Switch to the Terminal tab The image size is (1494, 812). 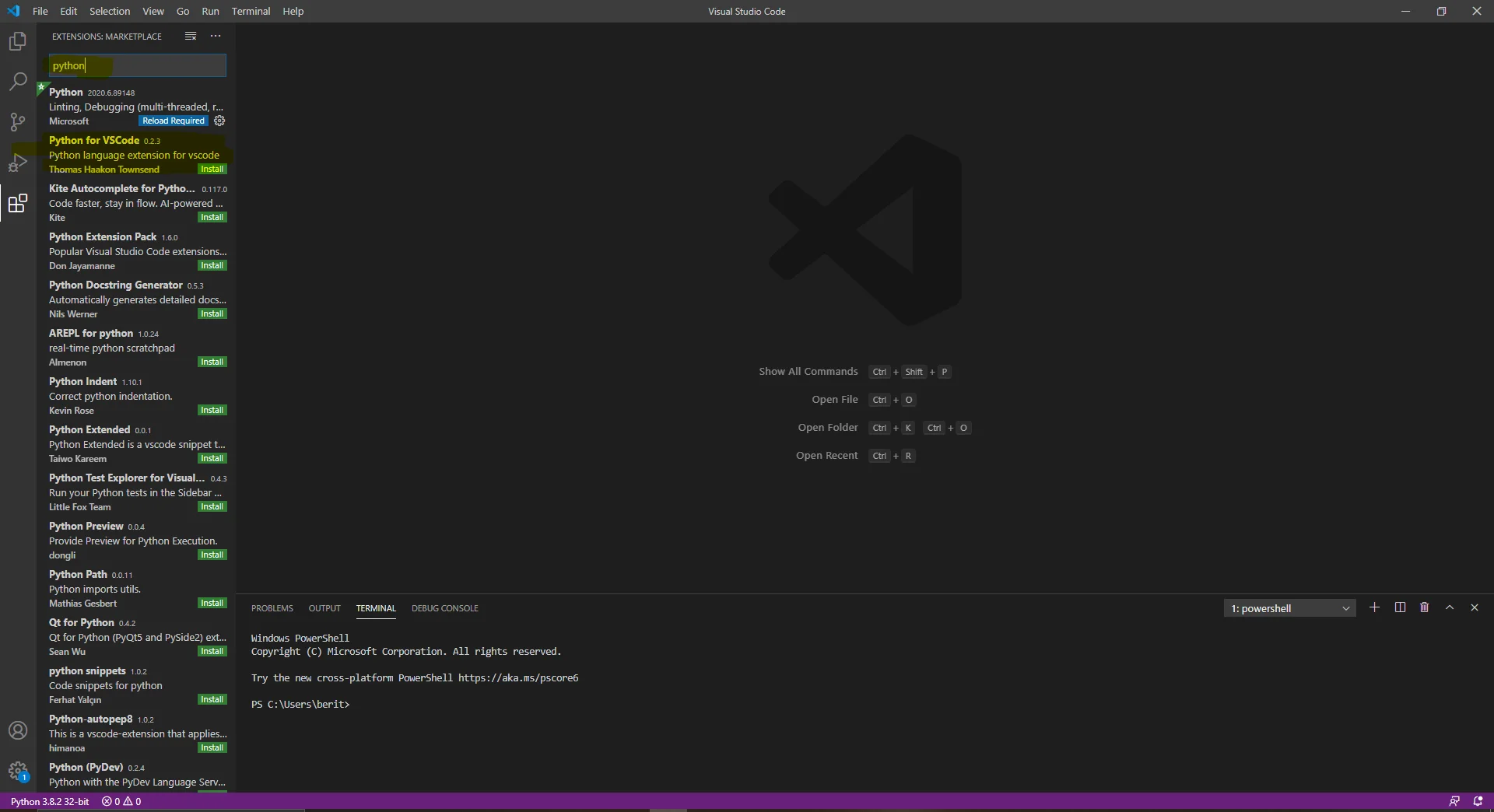click(376, 608)
